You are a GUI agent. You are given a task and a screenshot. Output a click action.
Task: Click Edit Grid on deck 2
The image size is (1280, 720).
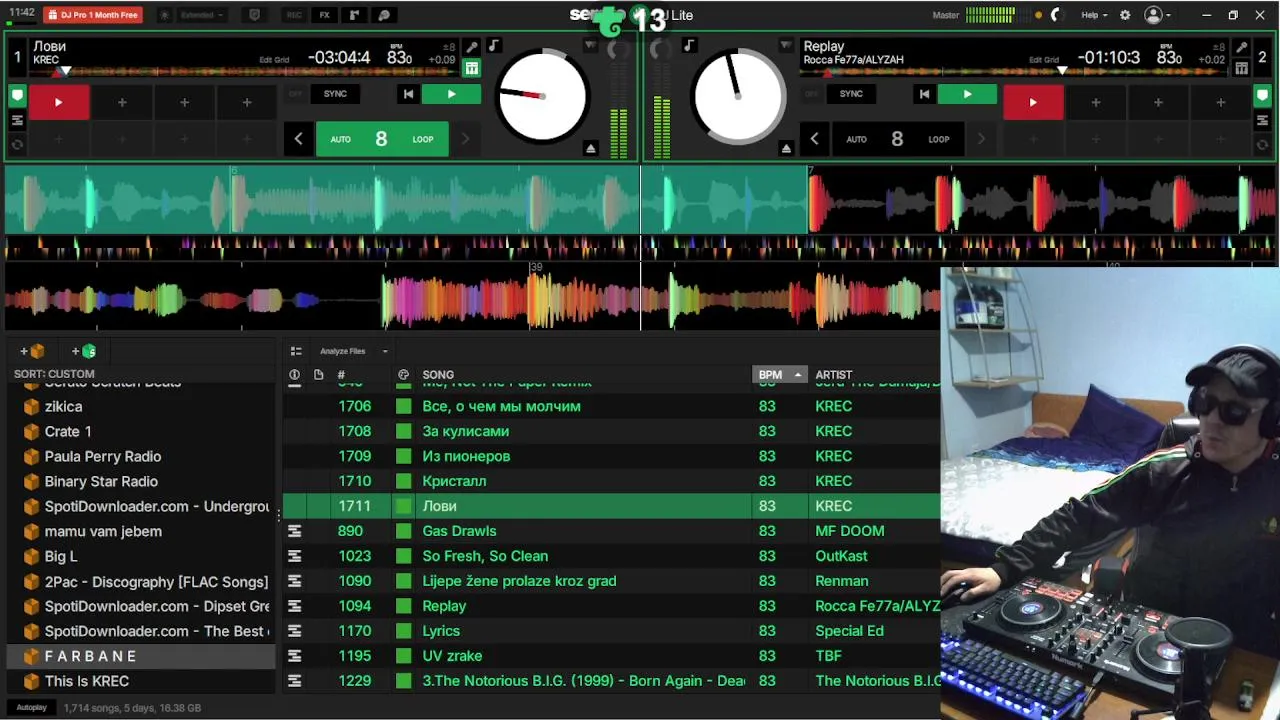pos(1044,60)
